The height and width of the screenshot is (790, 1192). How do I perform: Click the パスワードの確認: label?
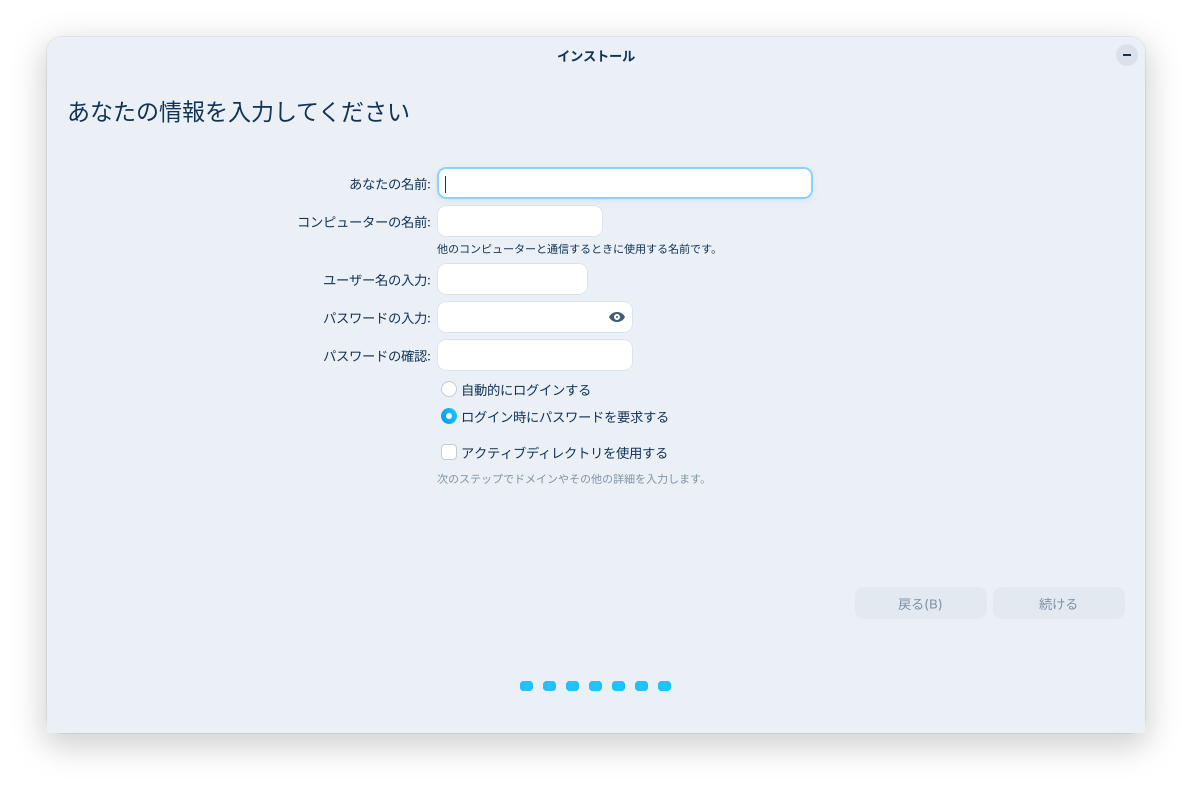pos(377,356)
